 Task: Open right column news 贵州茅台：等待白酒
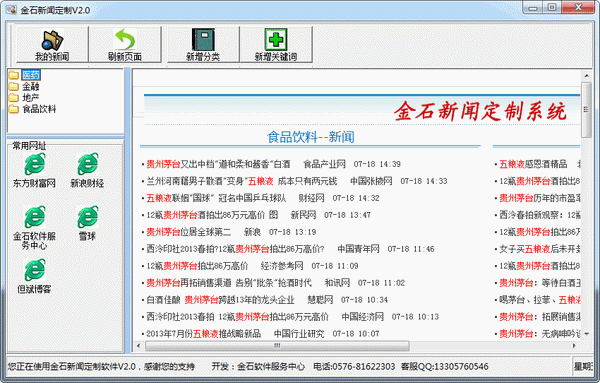pyautogui.click(x=540, y=283)
